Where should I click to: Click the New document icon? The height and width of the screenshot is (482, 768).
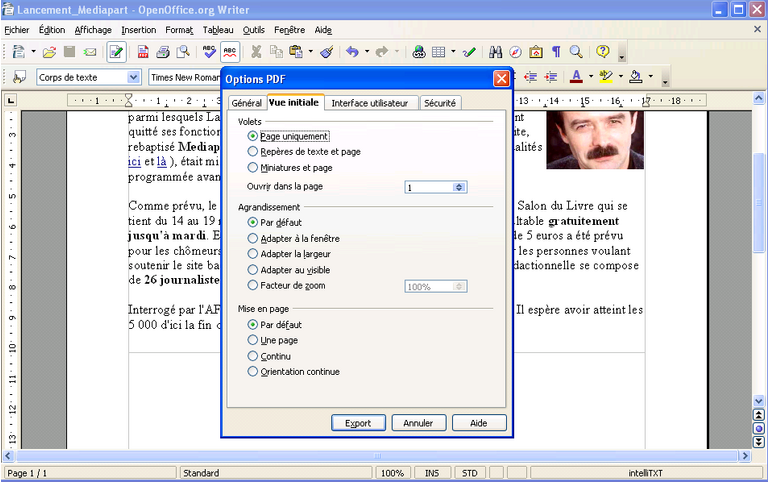pyautogui.click(x=19, y=51)
